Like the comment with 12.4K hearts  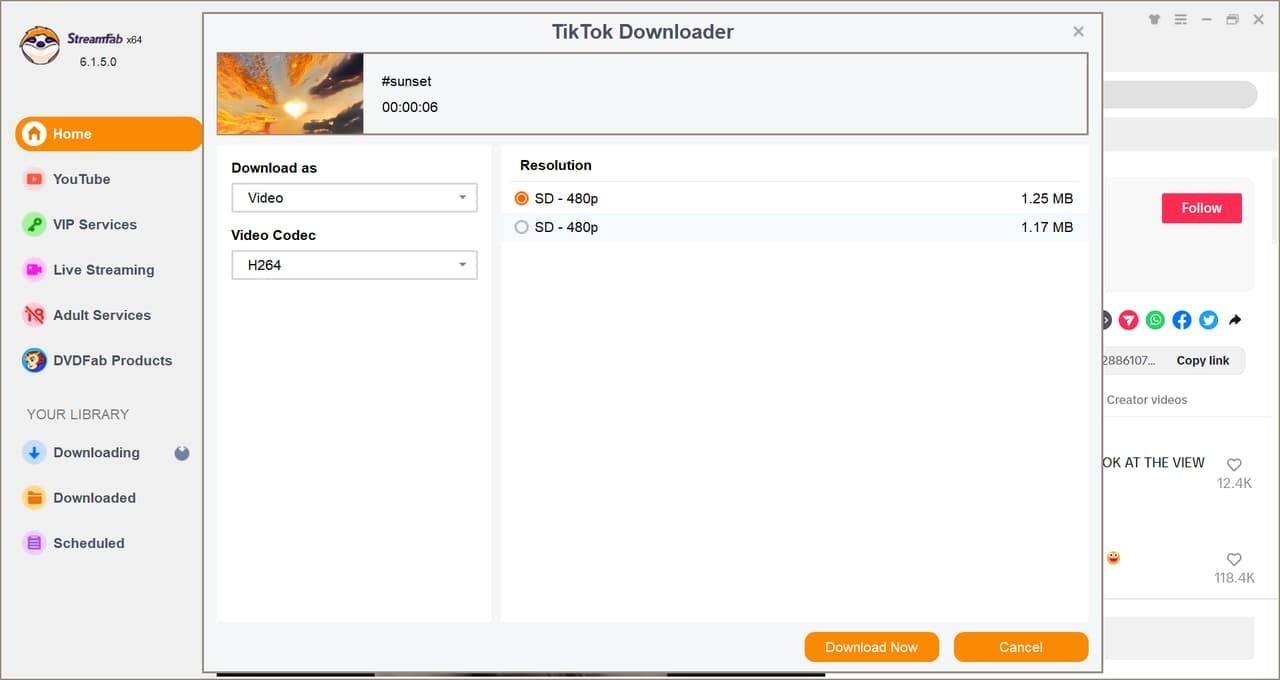(x=1234, y=465)
